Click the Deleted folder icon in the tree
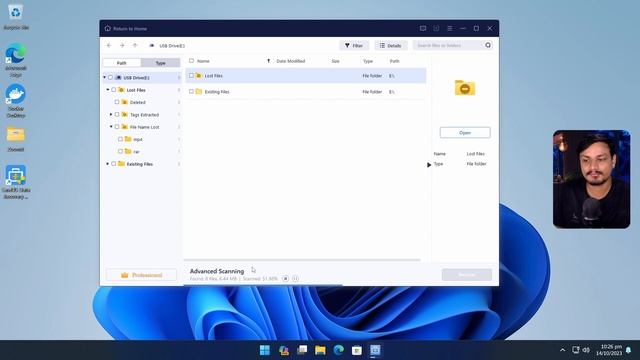Viewport: 640px width, 360px height. coord(124,102)
